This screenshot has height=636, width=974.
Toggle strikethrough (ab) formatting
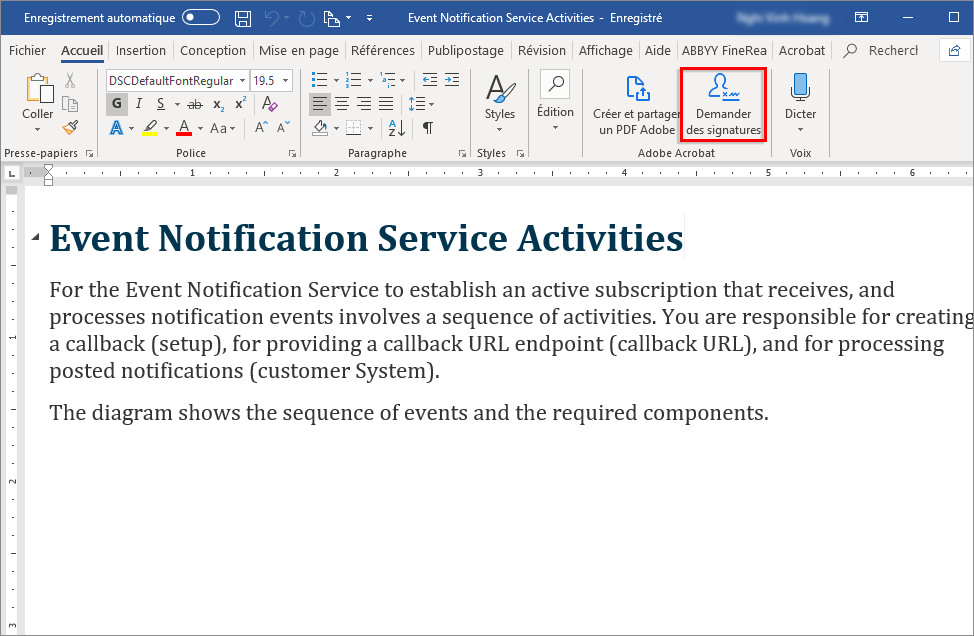pos(195,104)
